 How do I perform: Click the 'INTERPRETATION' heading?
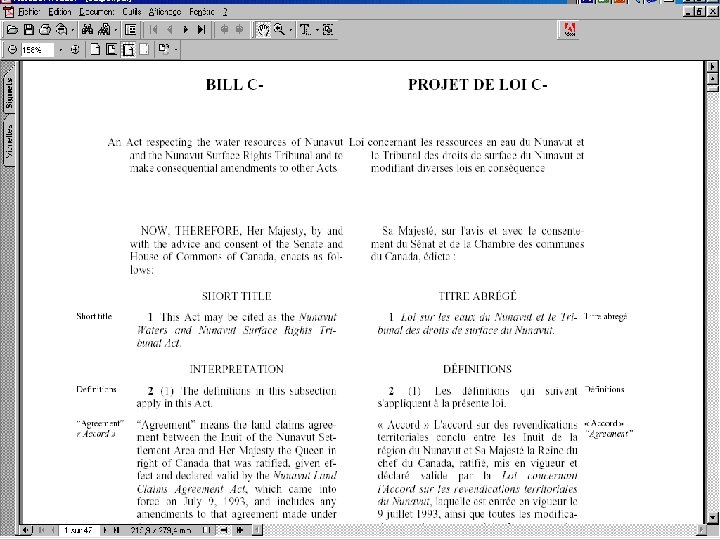tap(236, 369)
